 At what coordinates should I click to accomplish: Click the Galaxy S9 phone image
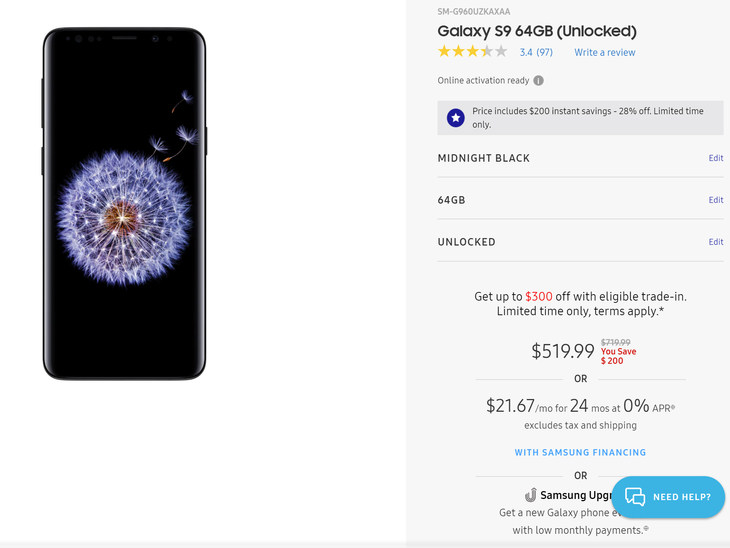(124, 203)
